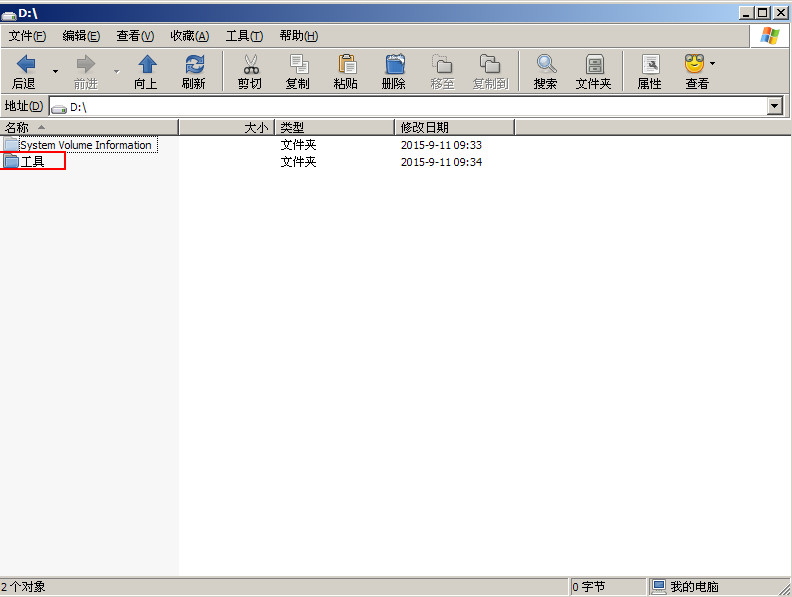The image size is (792, 597).
Task: Select the System Volume Information folder
Action: click(x=85, y=145)
